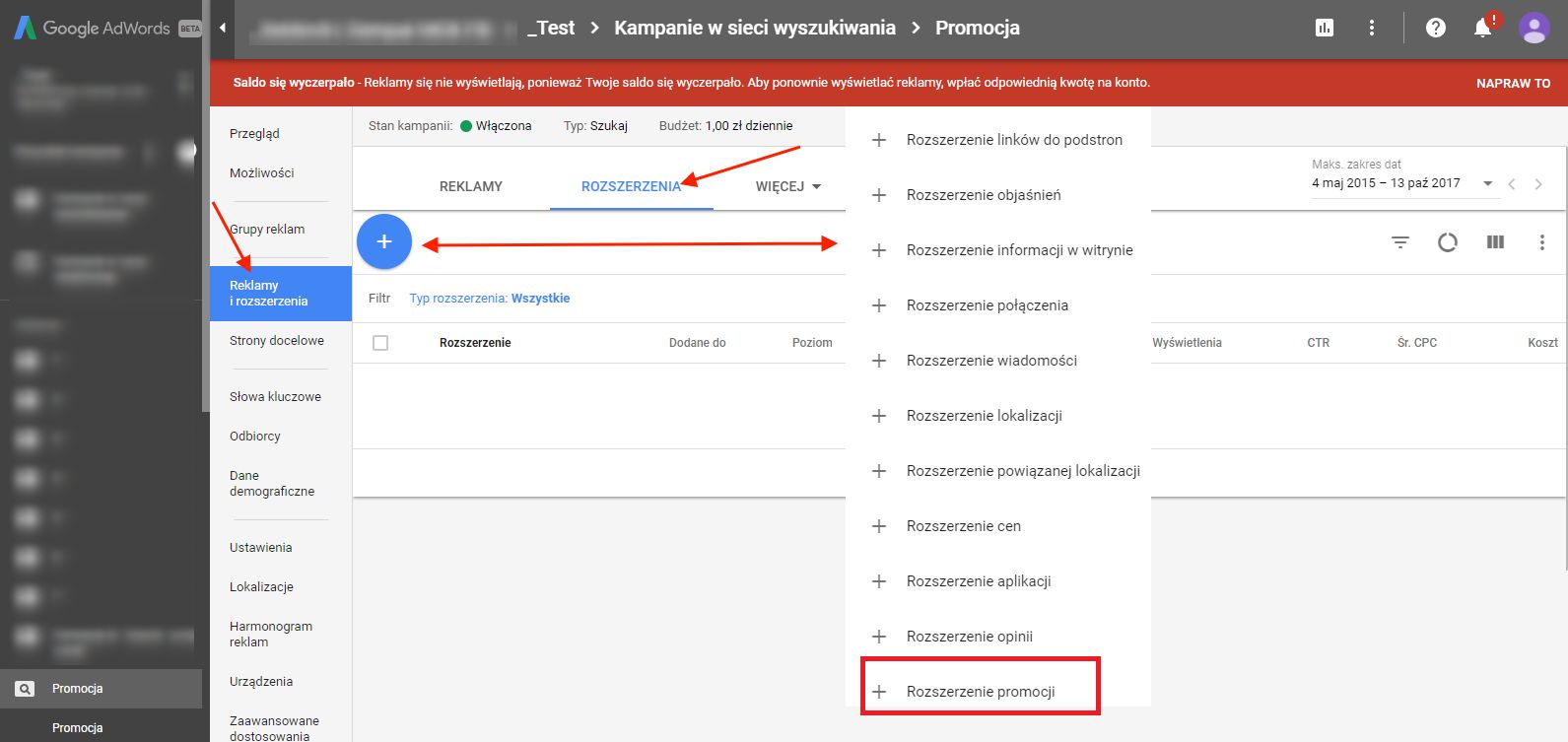
Task: Collapse the left navigation panel arrow
Action: [223, 28]
